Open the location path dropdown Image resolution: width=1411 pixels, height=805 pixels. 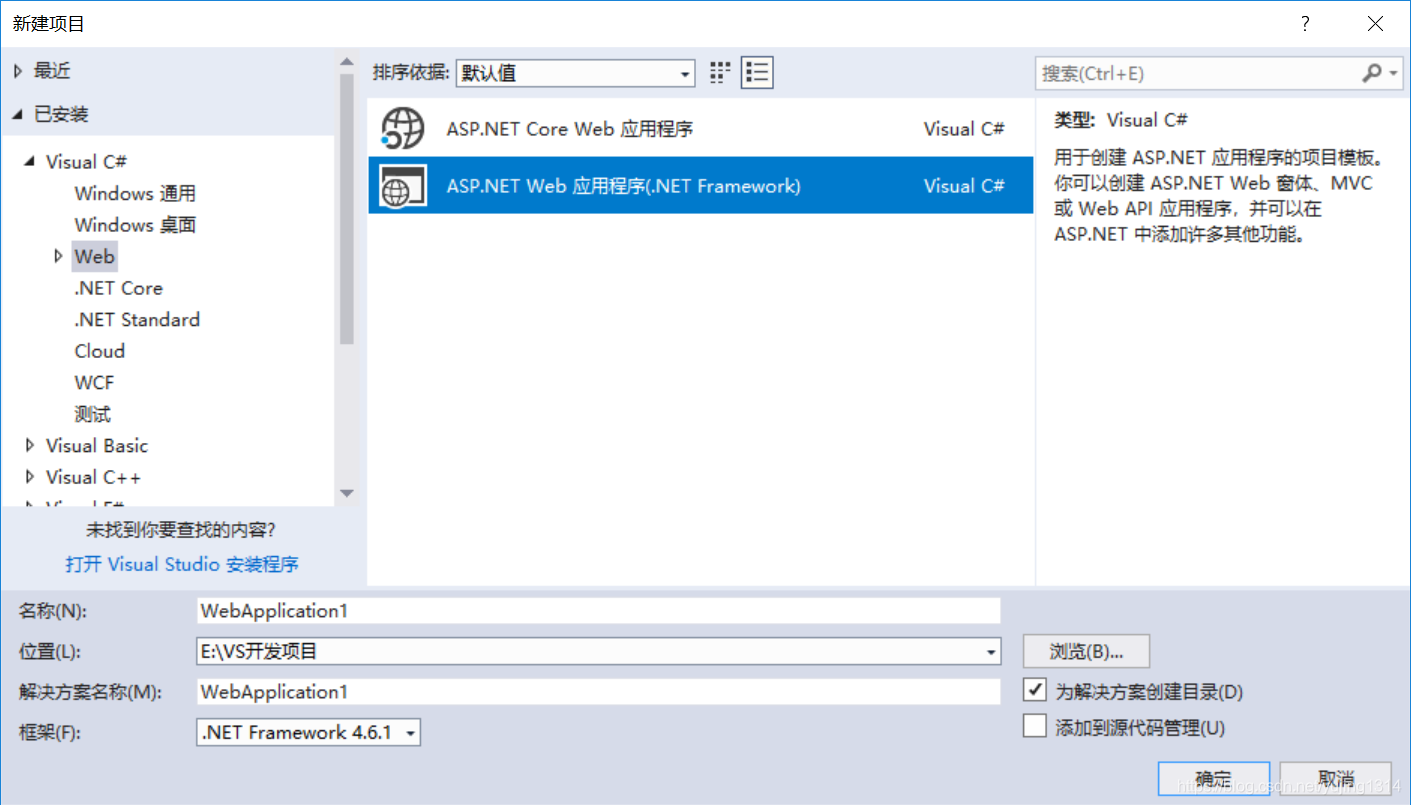coord(991,652)
